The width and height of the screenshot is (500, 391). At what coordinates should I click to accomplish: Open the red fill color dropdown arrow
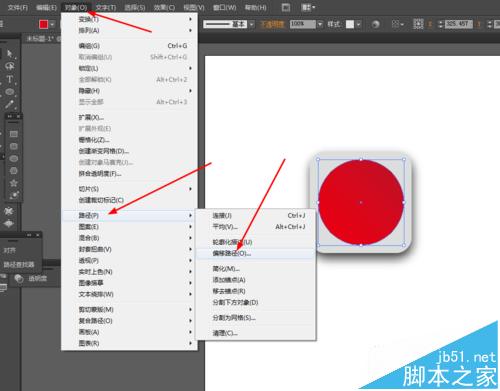[x=52, y=24]
